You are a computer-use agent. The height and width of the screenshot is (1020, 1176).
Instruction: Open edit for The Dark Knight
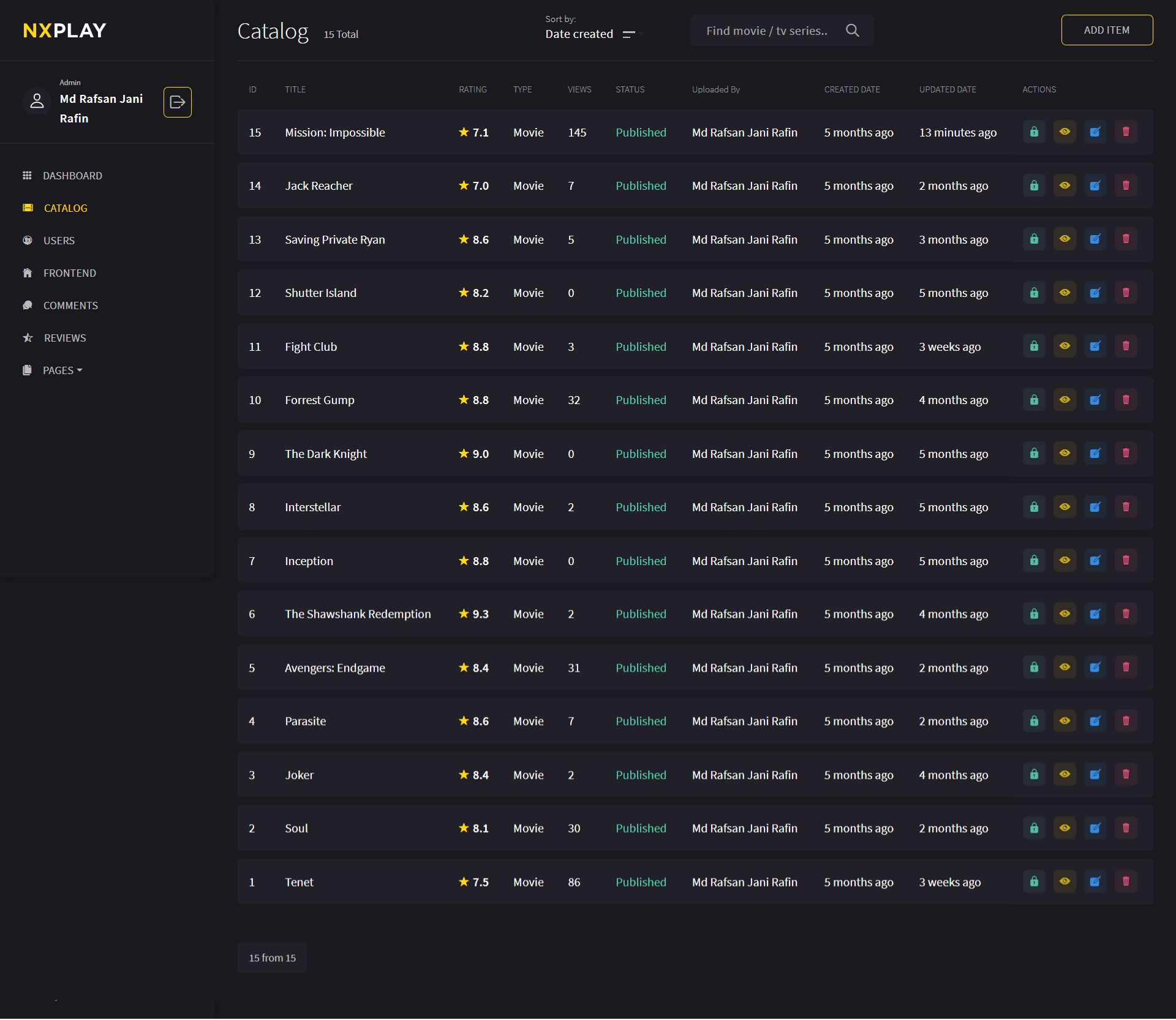coord(1095,454)
